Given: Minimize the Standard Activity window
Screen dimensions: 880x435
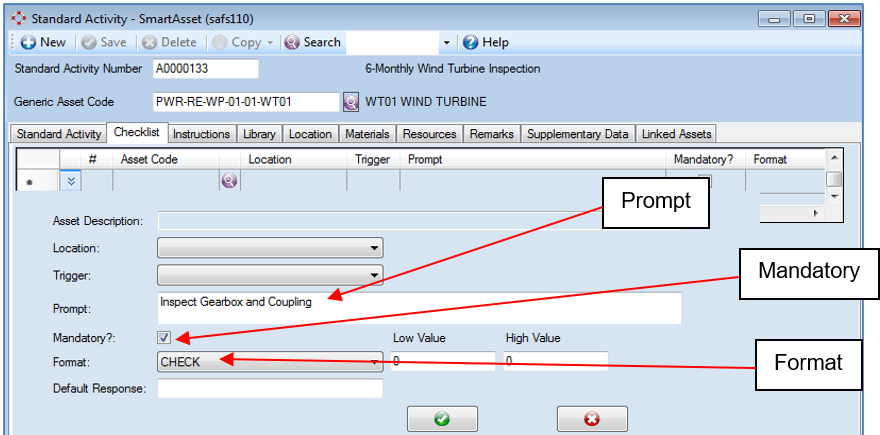Looking at the screenshot, I should pos(775,19).
